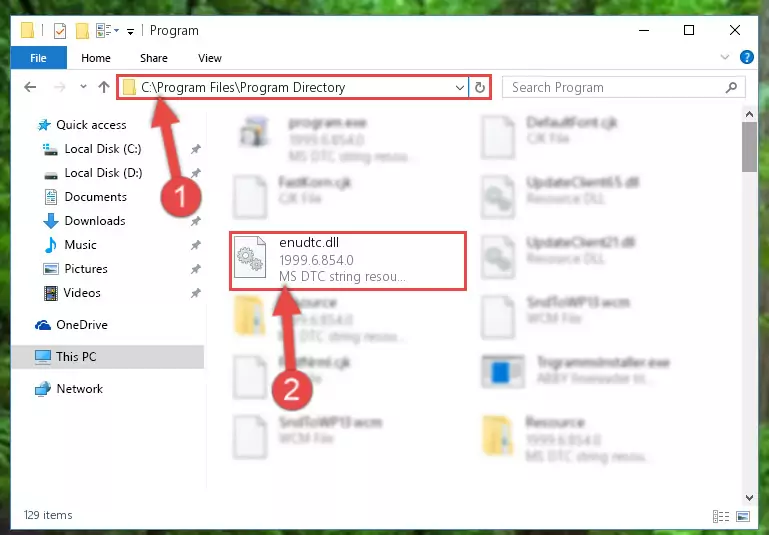The height and width of the screenshot is (535, 769).
Task: Open the Help question mark icon
Action: click(x=746, y=57)
